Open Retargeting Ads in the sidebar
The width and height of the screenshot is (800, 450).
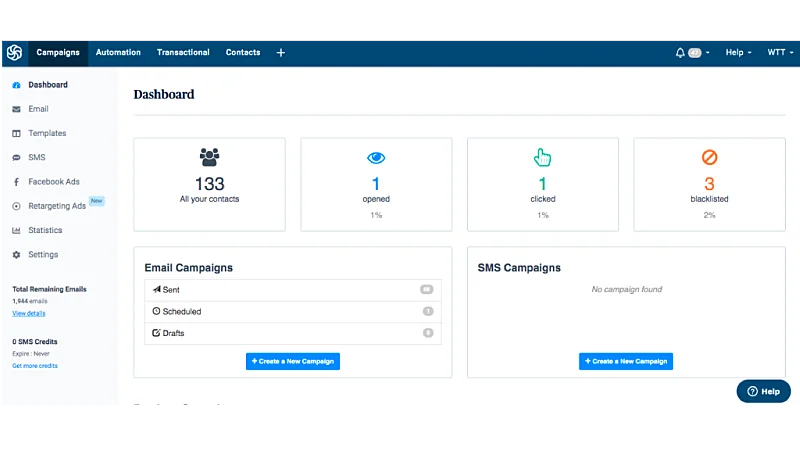[x=57, y=206]
